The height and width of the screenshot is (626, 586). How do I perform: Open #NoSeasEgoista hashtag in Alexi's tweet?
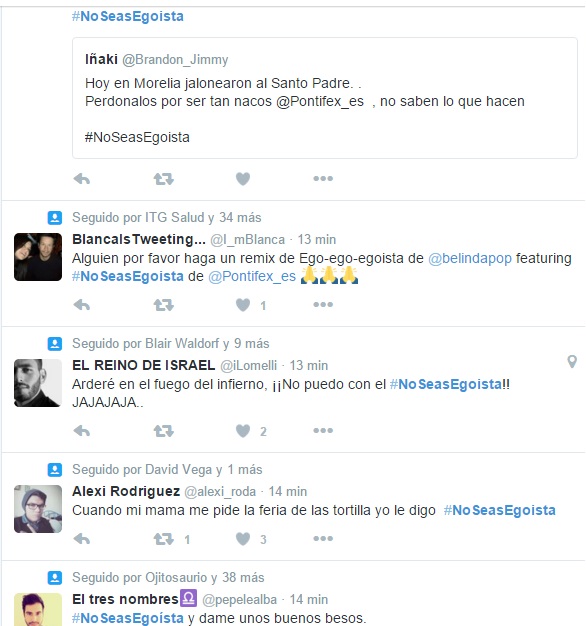pyautogui.click(x=499, y=510)
